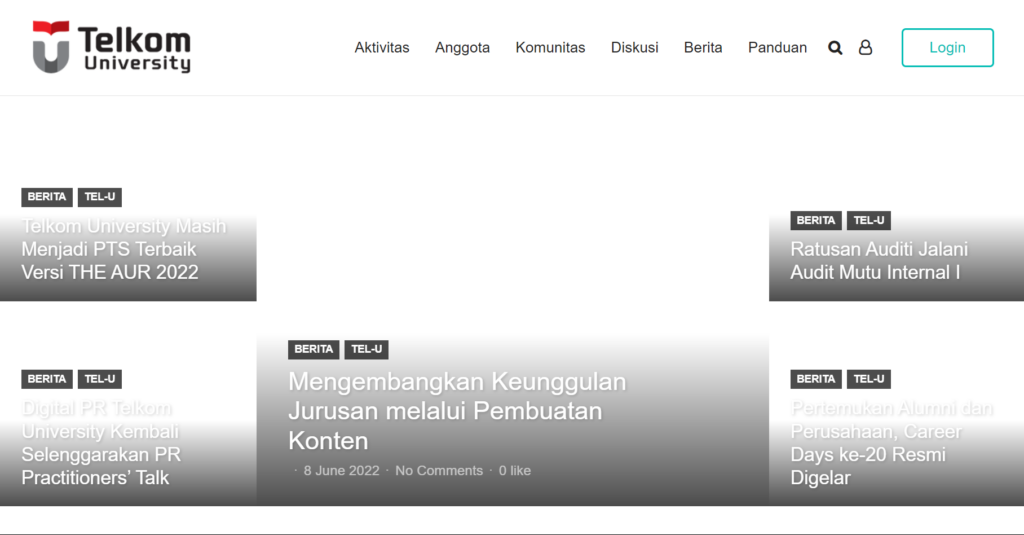Screen dimensions: 1024x535
Task: Read the Ratusan Auditi Jalani Audit Mutu article
Action: click(x=879, y=260)
